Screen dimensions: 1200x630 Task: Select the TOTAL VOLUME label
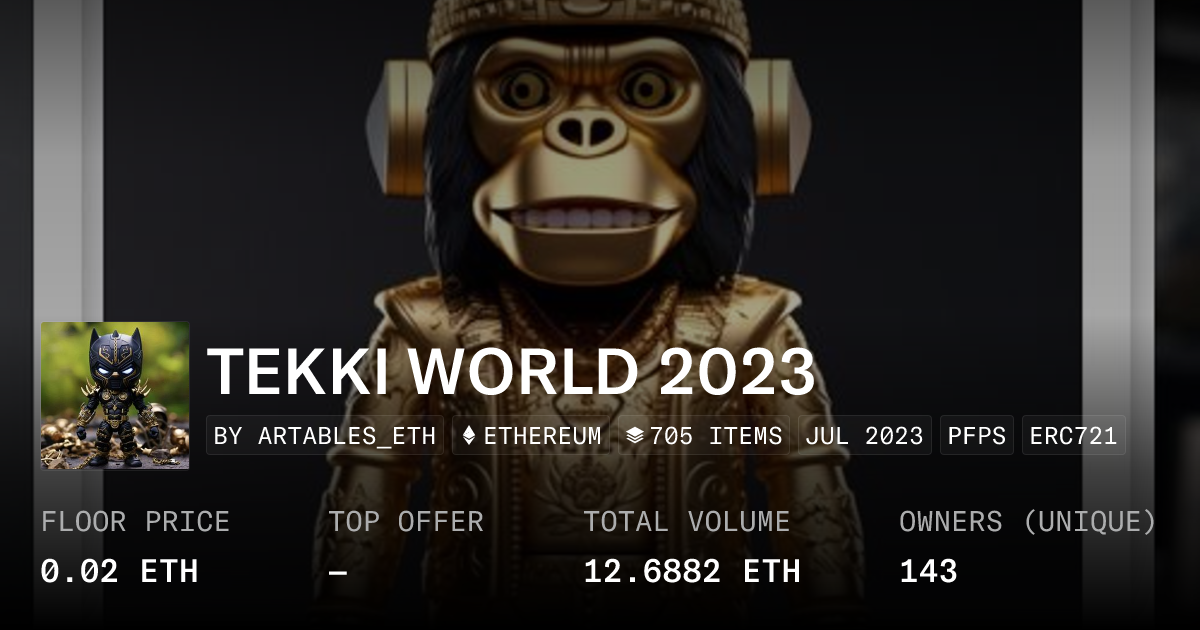687,521
